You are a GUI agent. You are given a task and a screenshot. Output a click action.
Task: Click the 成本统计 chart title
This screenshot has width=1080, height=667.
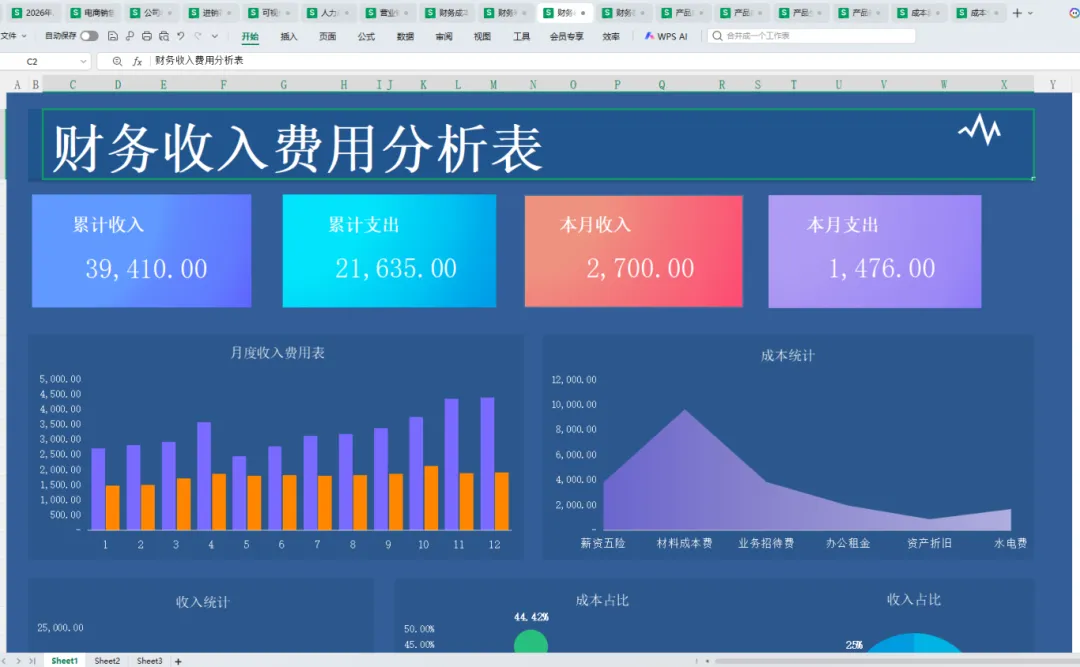[787, 356]
